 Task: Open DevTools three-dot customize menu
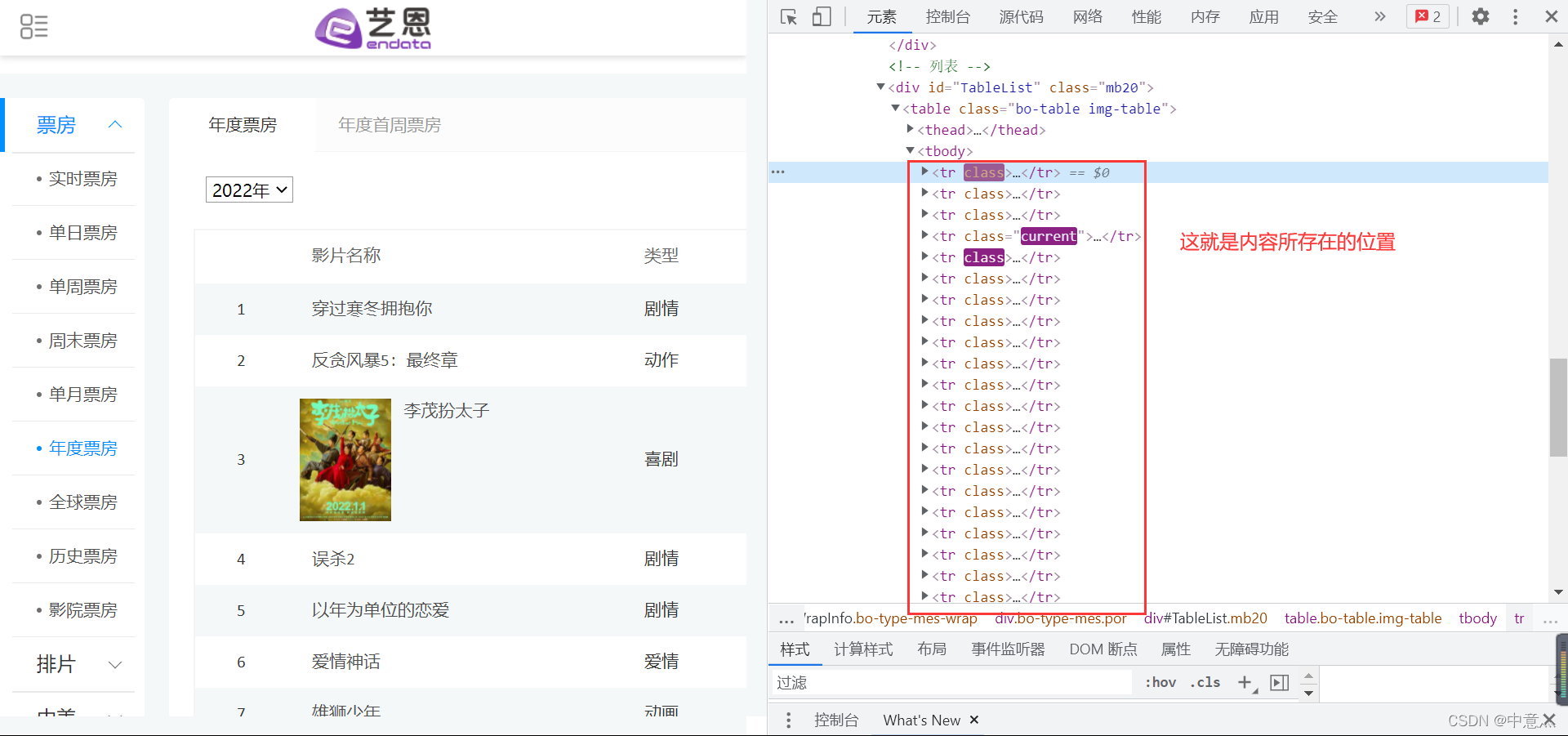[x=1516, y=16]
